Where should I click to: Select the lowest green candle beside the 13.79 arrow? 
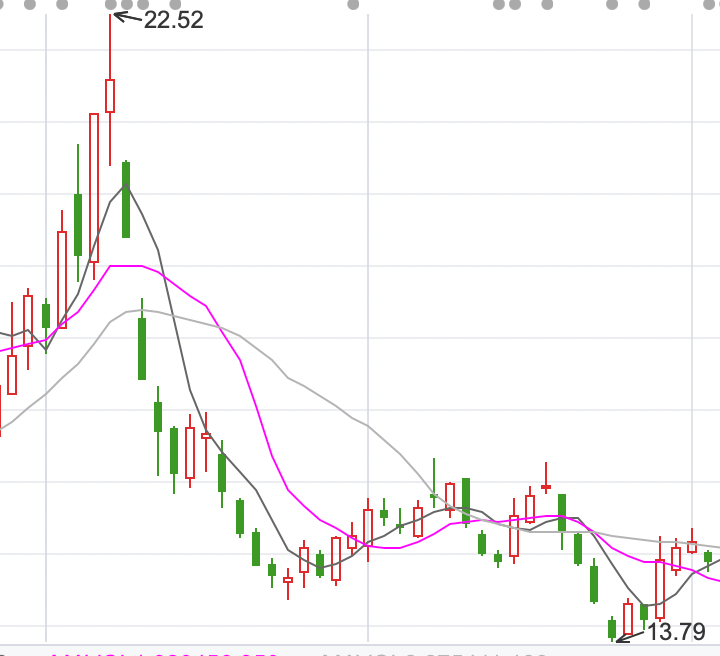tap(612, 628)
